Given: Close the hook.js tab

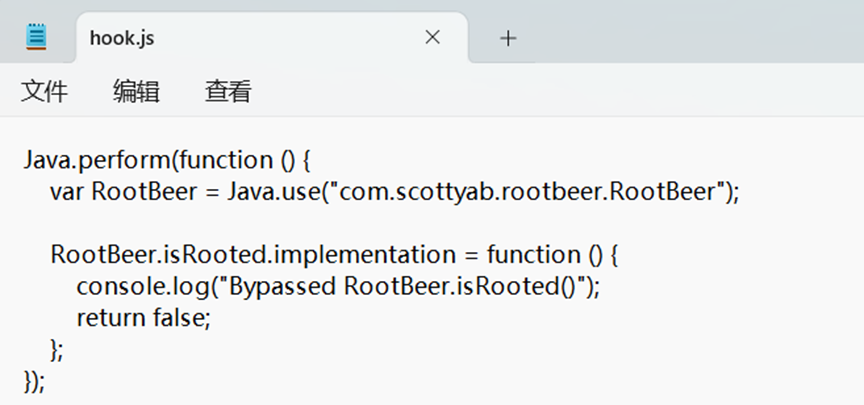Looking at the screenshot, I should (x=432, y=38).
